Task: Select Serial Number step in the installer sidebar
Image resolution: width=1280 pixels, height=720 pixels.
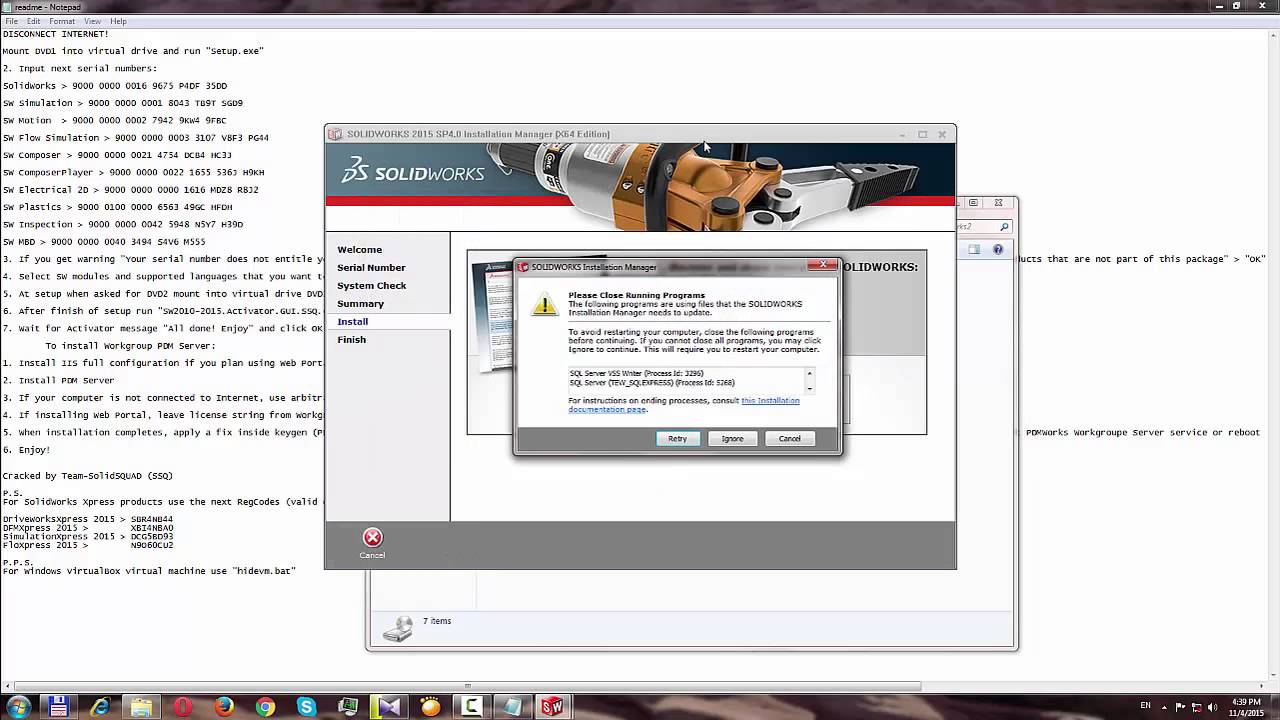Action: 371,268
